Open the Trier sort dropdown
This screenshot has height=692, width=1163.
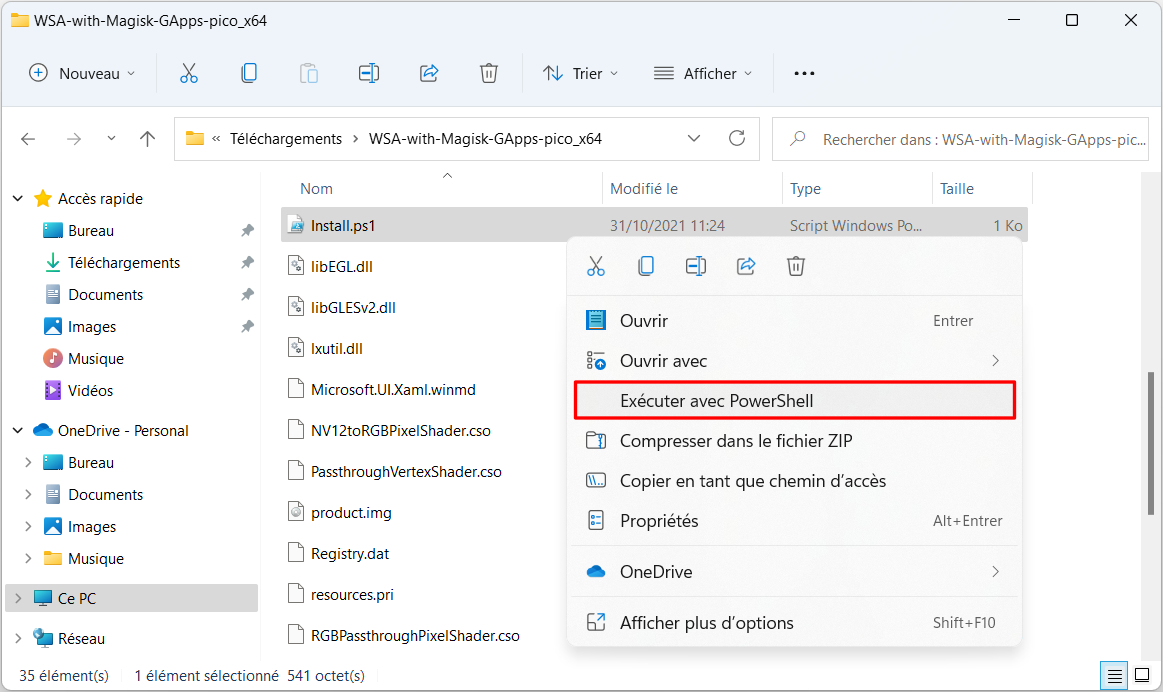coord(581,73)
